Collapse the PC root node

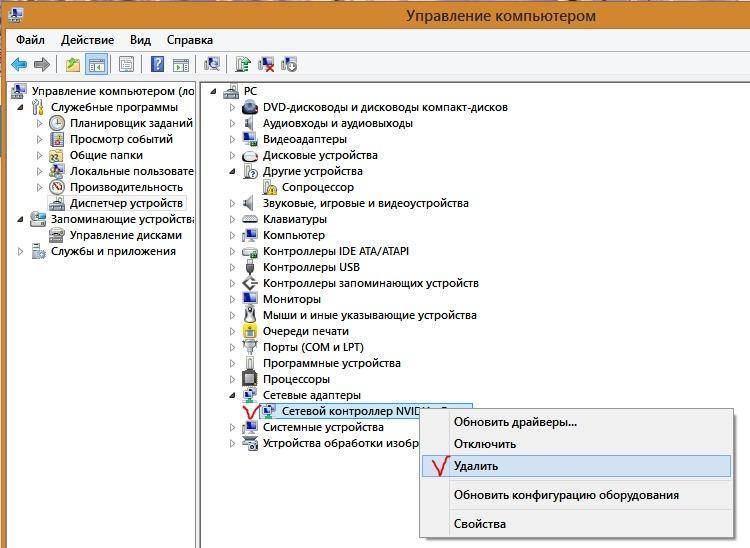[x=213, y=91]
